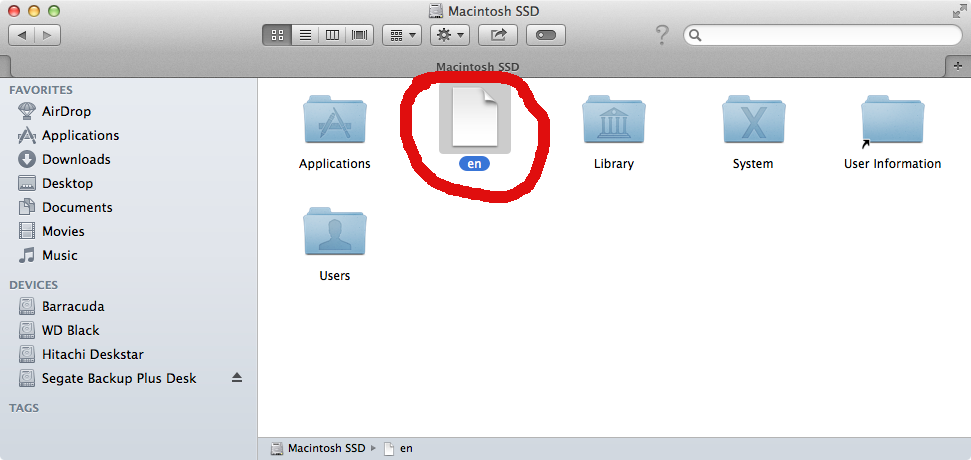Open Downloads in the sidebar
This screenshot has width=971, height=460.
coord(76,160)
